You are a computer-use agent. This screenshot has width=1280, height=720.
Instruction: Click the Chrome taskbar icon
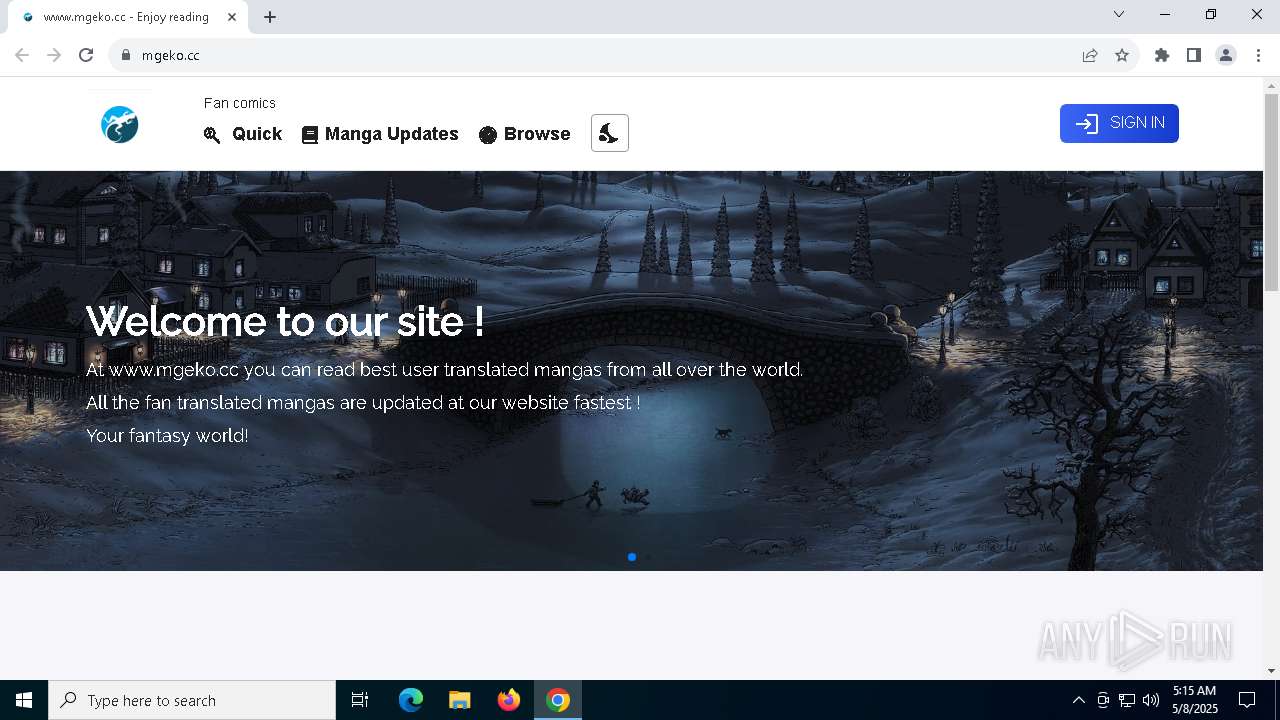pyautogui.click(x=558, y=700)
